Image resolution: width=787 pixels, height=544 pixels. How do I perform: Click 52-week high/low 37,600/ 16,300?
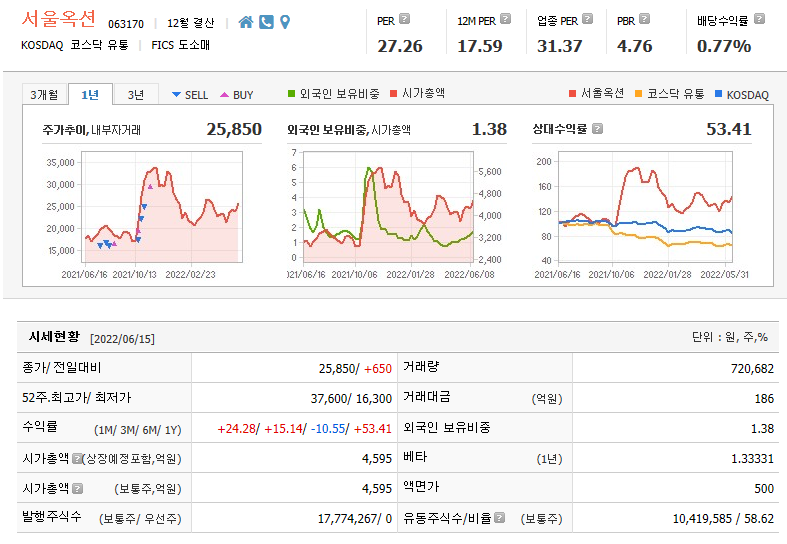[x=351, y=398]
